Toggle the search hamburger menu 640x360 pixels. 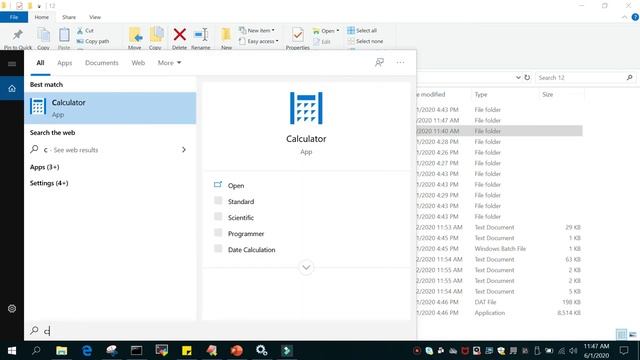(x=12, y=64)
